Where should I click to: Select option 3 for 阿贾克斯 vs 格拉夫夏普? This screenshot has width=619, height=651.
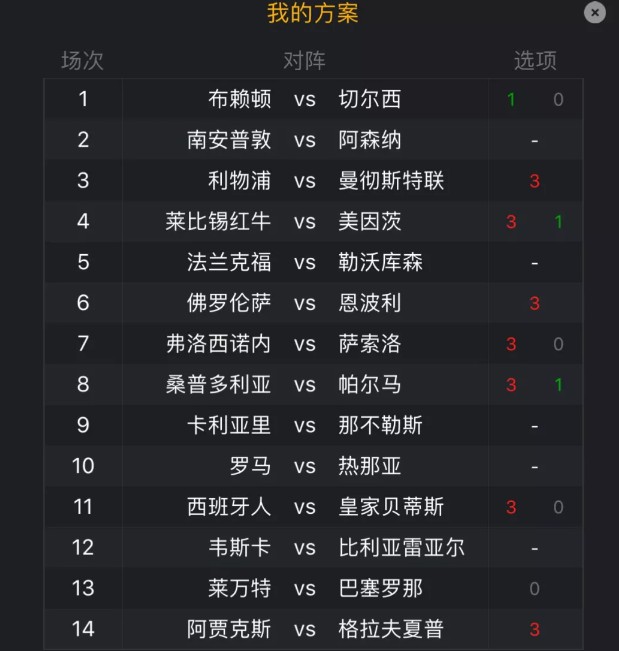pyautogui.click(x=535, y=629)
